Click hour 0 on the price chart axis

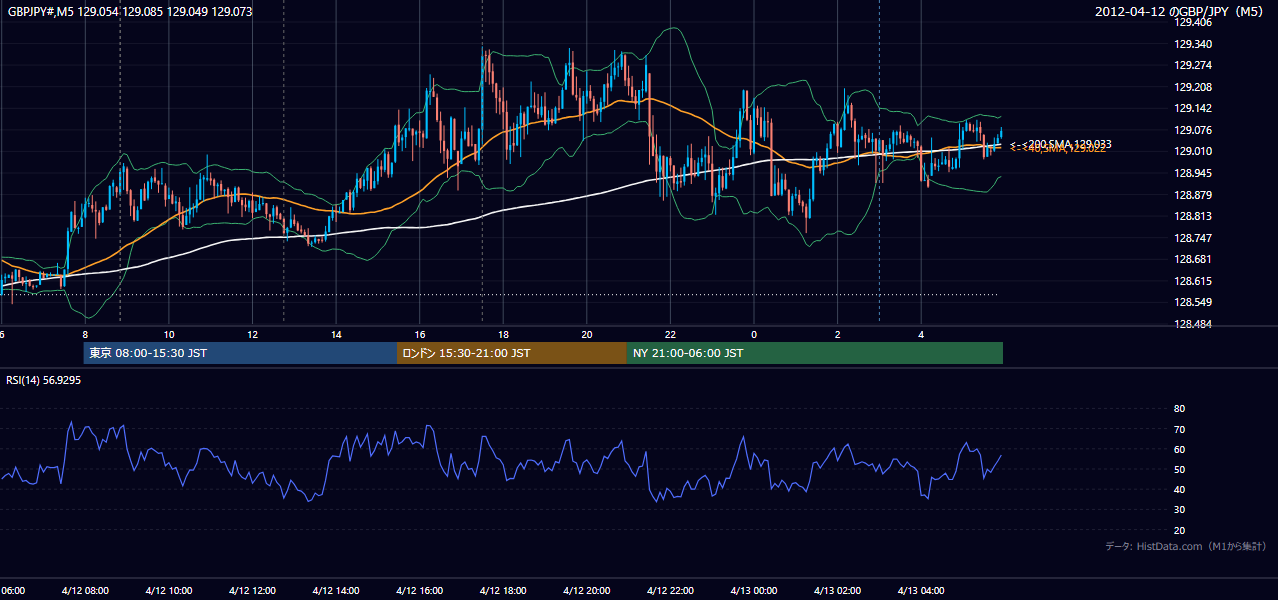pyautogui.click(x=754, y=334)
